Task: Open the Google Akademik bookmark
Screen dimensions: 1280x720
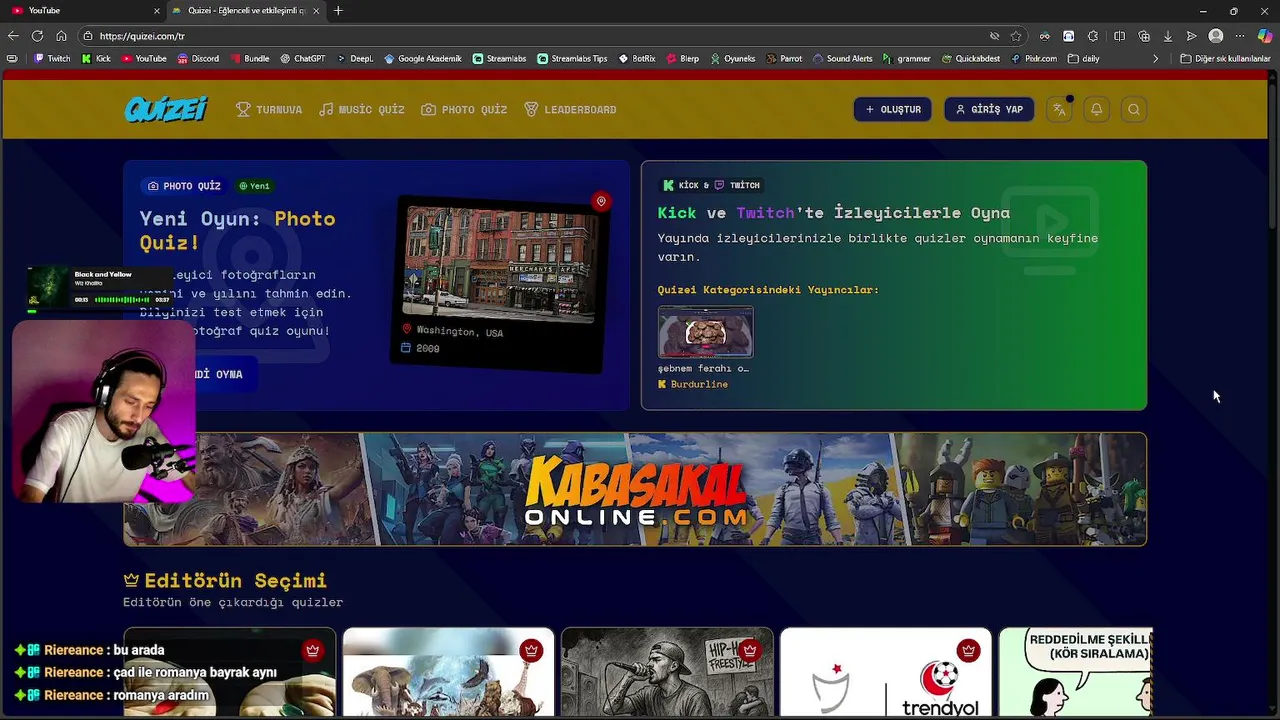Action: click(x=423, y=59)
